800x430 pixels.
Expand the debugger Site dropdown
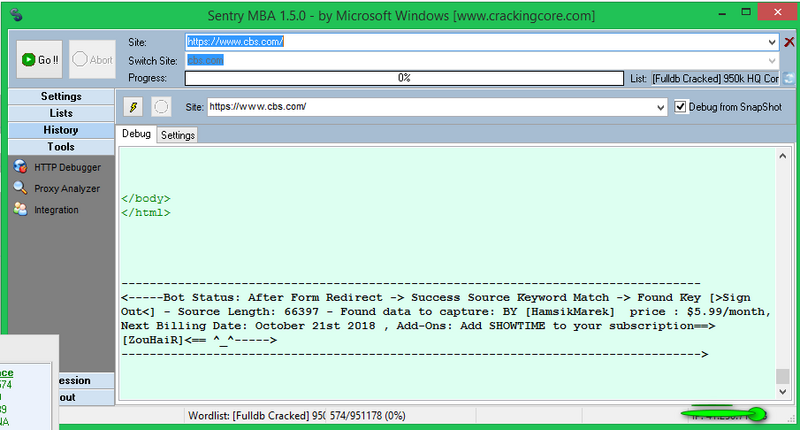660,107
